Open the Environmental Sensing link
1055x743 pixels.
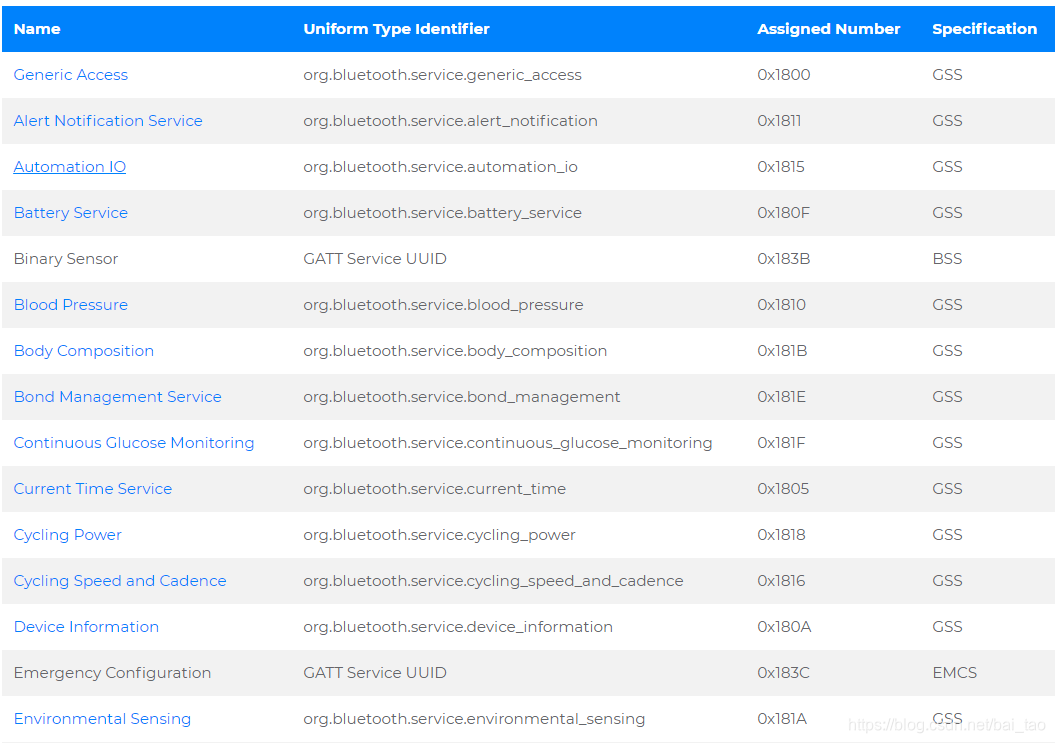(x=102, y=719)
